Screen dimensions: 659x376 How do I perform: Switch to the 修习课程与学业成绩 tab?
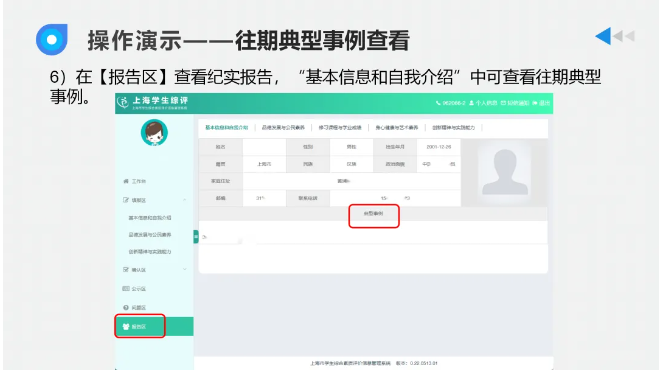coord(340,128)
